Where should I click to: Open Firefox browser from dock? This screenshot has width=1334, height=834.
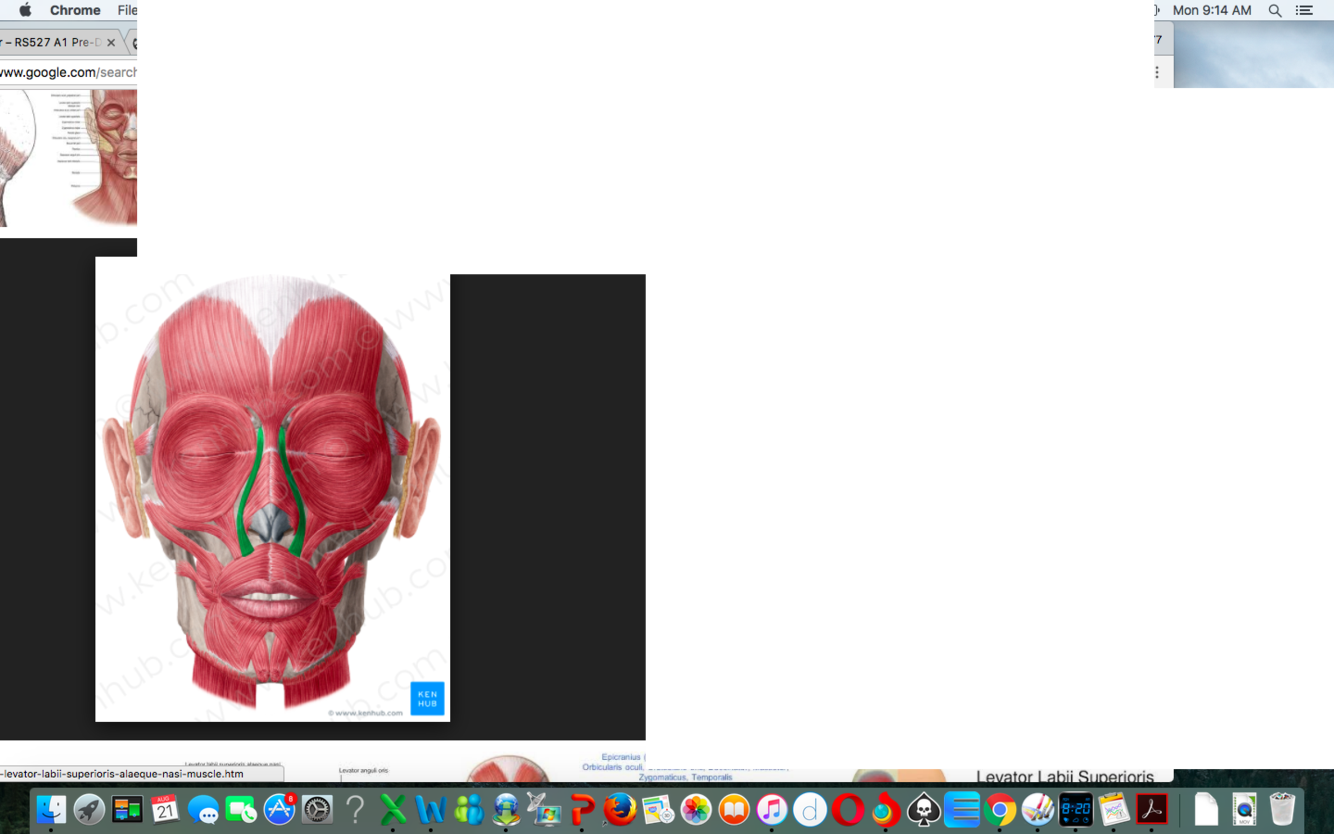[620, 809]
